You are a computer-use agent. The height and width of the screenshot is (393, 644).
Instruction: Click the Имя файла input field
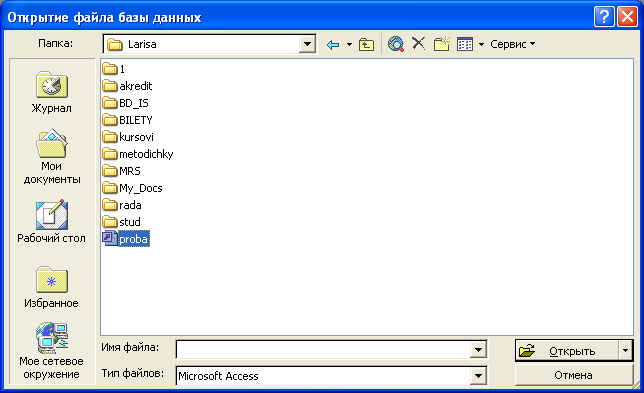pos(323,350)
